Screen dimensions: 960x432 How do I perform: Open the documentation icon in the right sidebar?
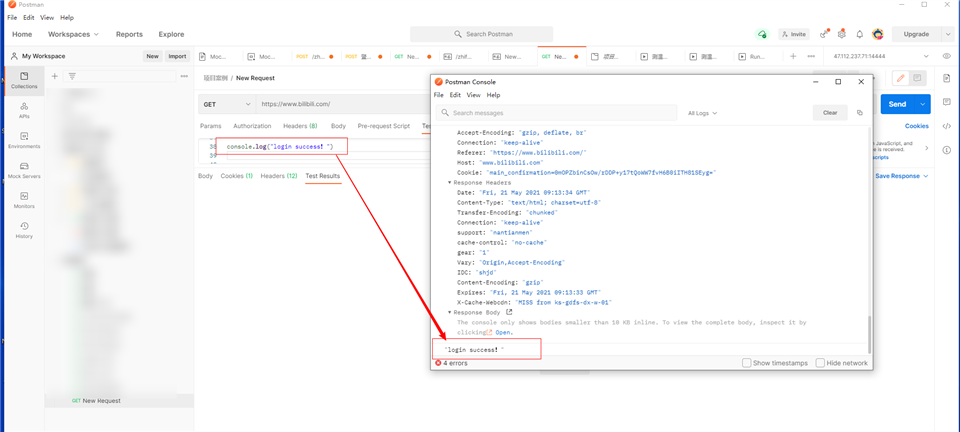947,78
